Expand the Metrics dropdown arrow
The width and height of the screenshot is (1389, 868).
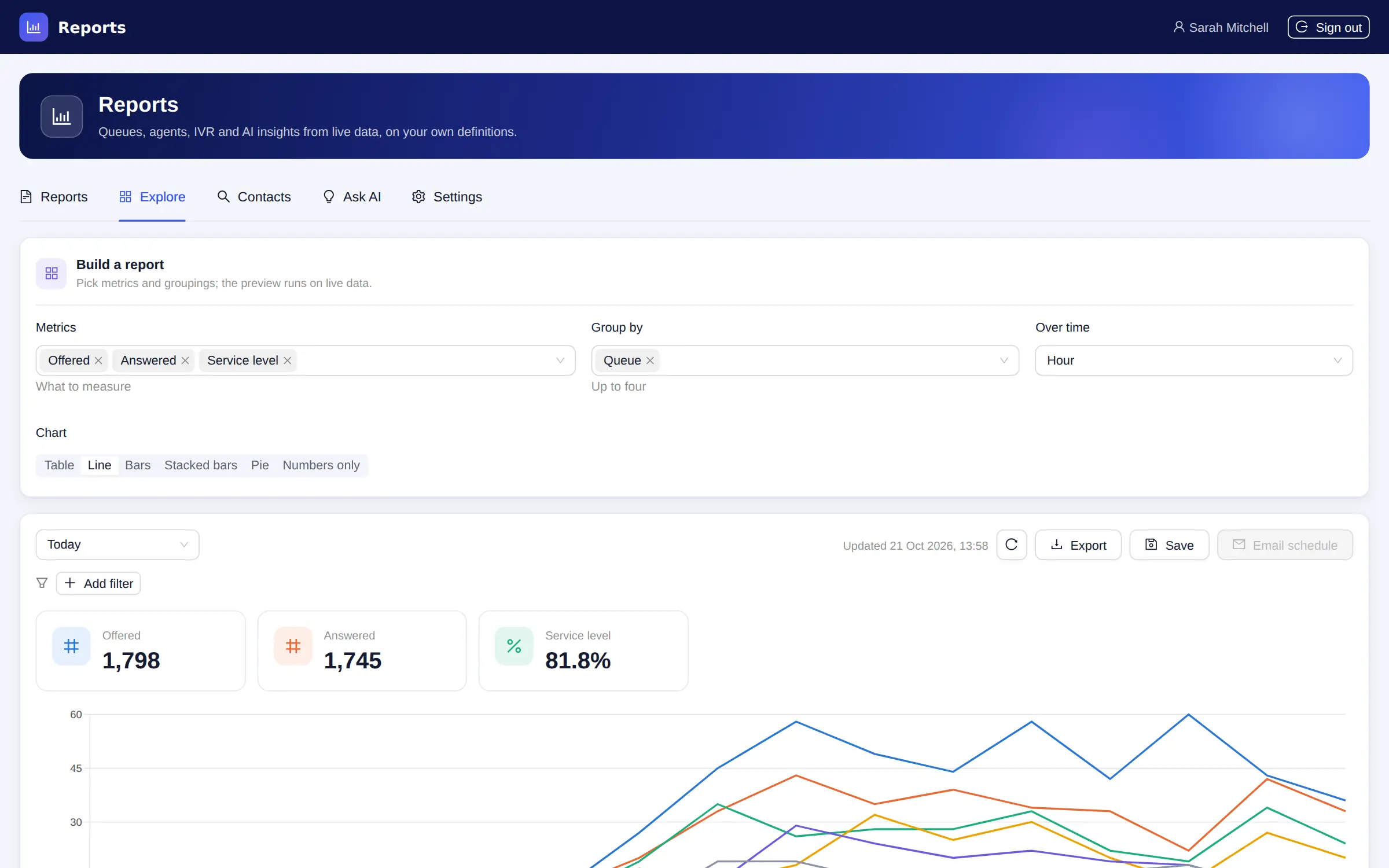tap(560, 361)
